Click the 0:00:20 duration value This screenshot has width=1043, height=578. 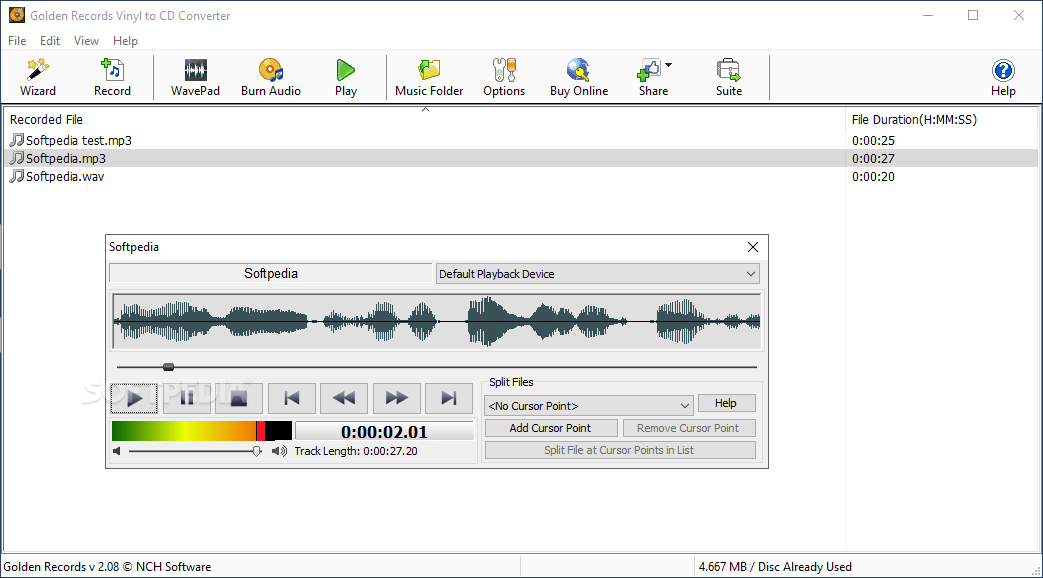(873, 176)
